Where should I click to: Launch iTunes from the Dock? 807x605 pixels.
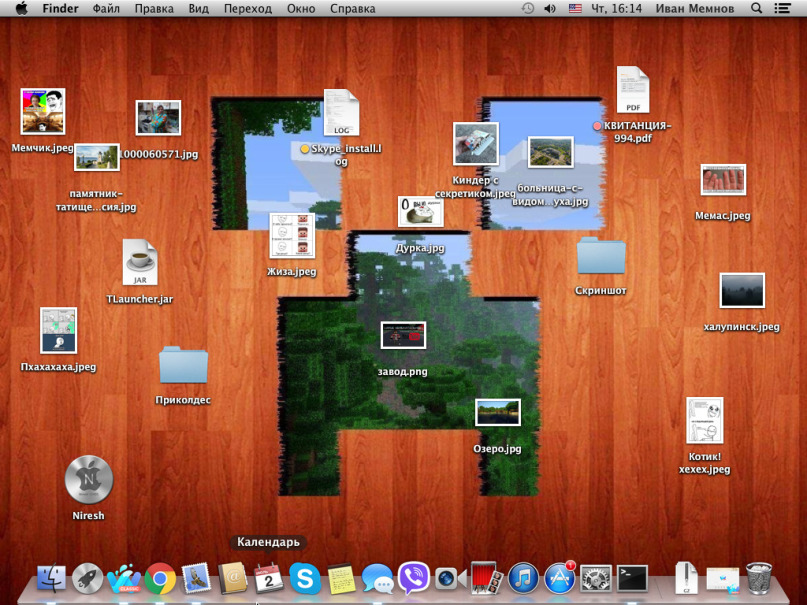[523, 578]
